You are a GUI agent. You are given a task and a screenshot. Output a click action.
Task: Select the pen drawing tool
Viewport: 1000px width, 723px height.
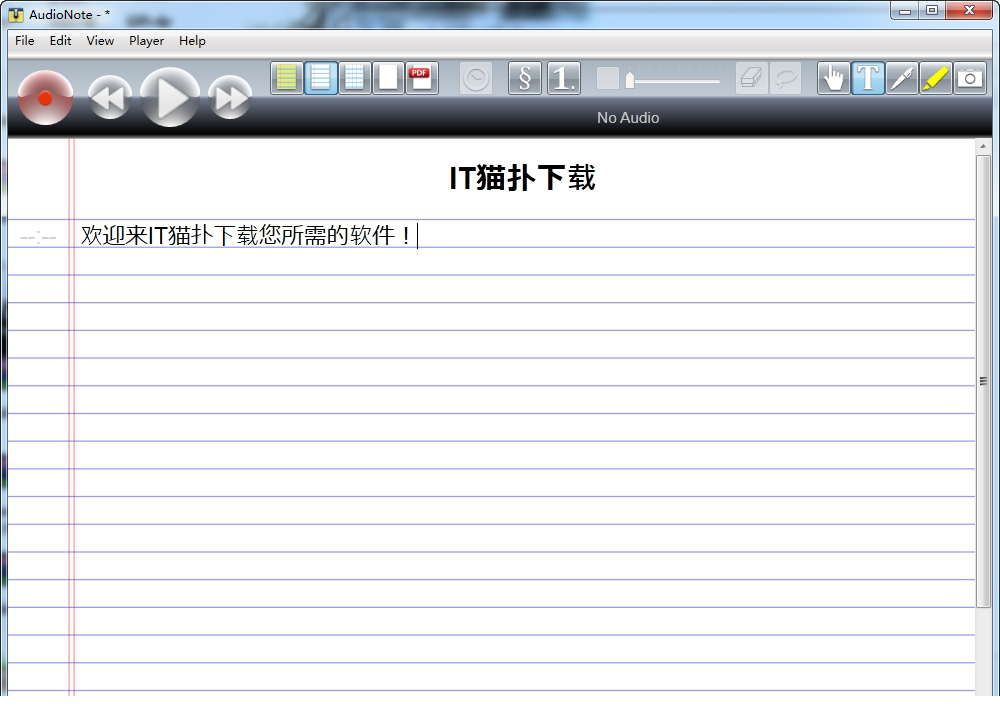tap(902, 78)
